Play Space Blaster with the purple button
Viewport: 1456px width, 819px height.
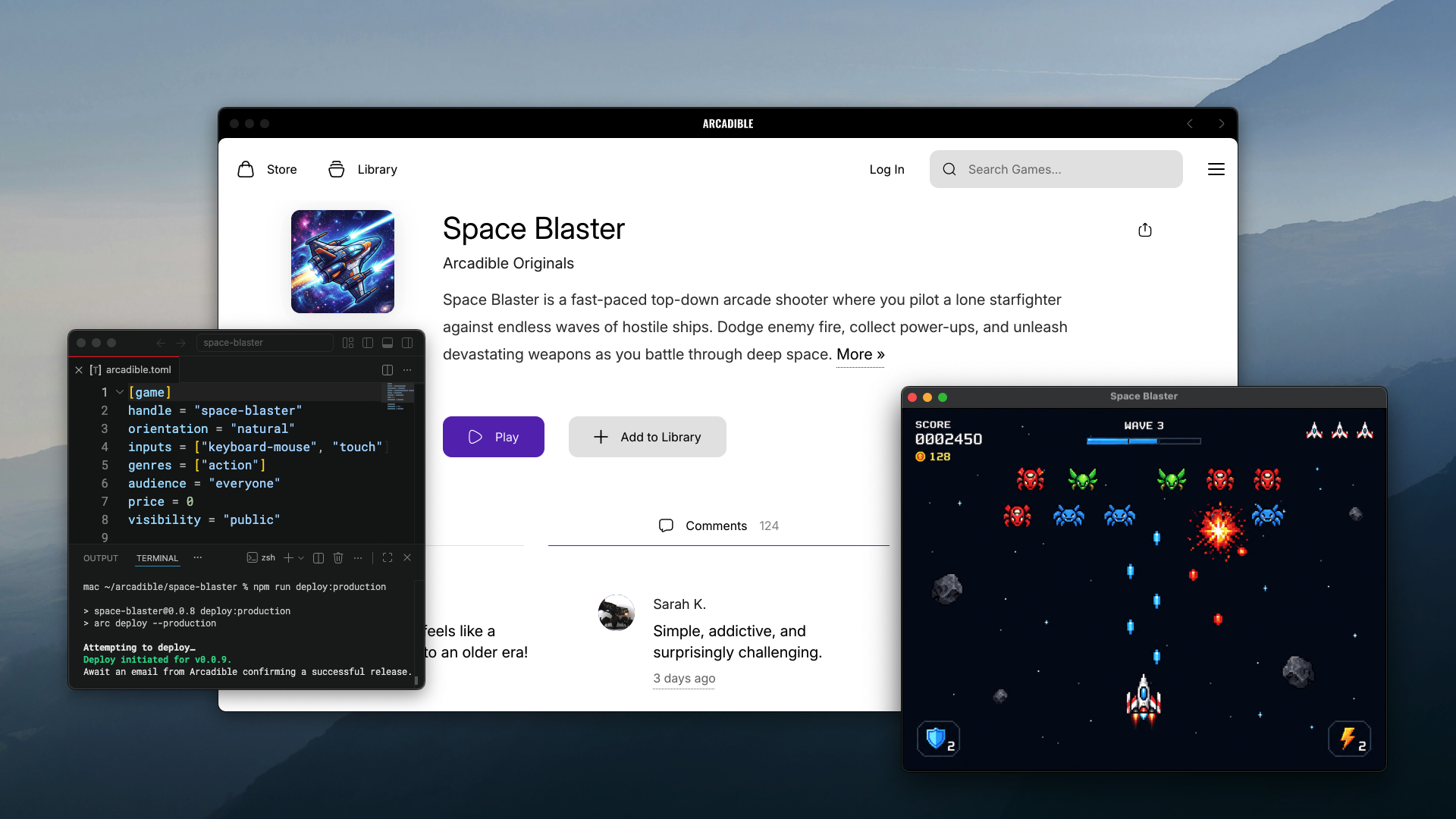tap(494, 437)
